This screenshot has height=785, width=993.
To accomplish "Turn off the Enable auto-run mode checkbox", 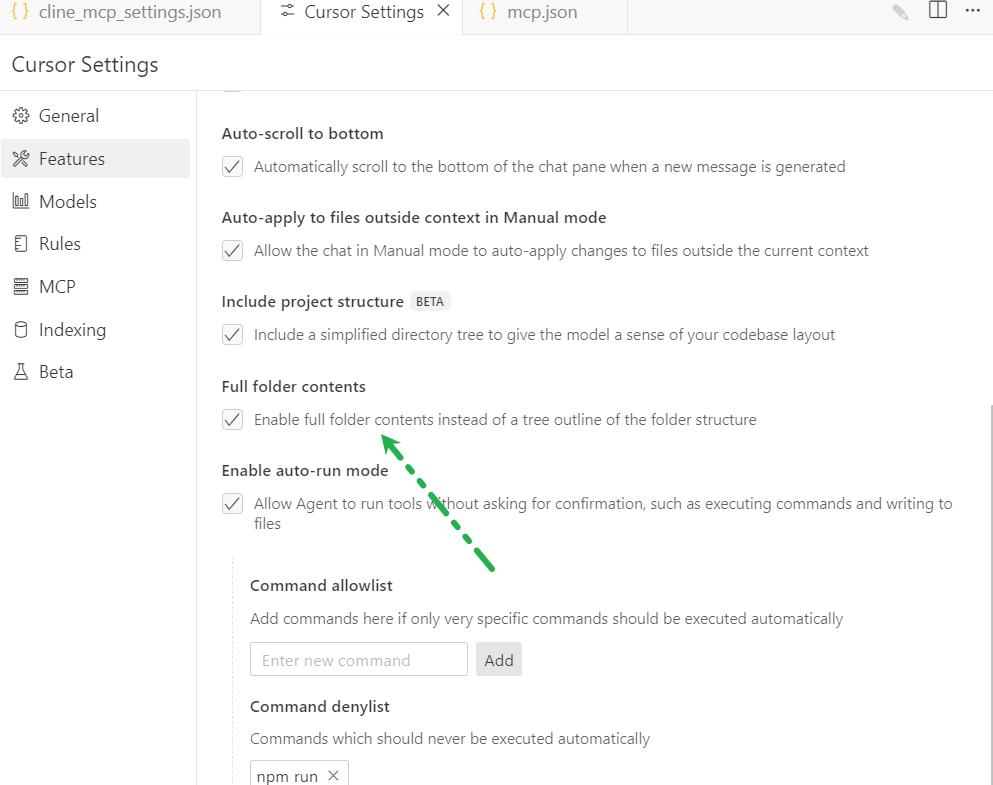I will tap(233, 504).
